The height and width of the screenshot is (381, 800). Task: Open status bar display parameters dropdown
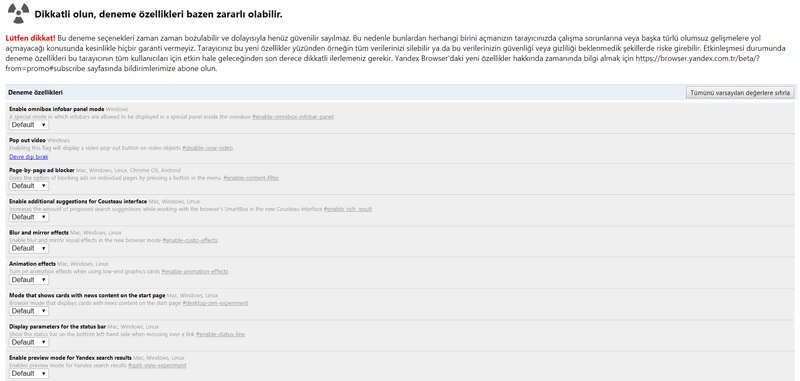coord(29,342)
